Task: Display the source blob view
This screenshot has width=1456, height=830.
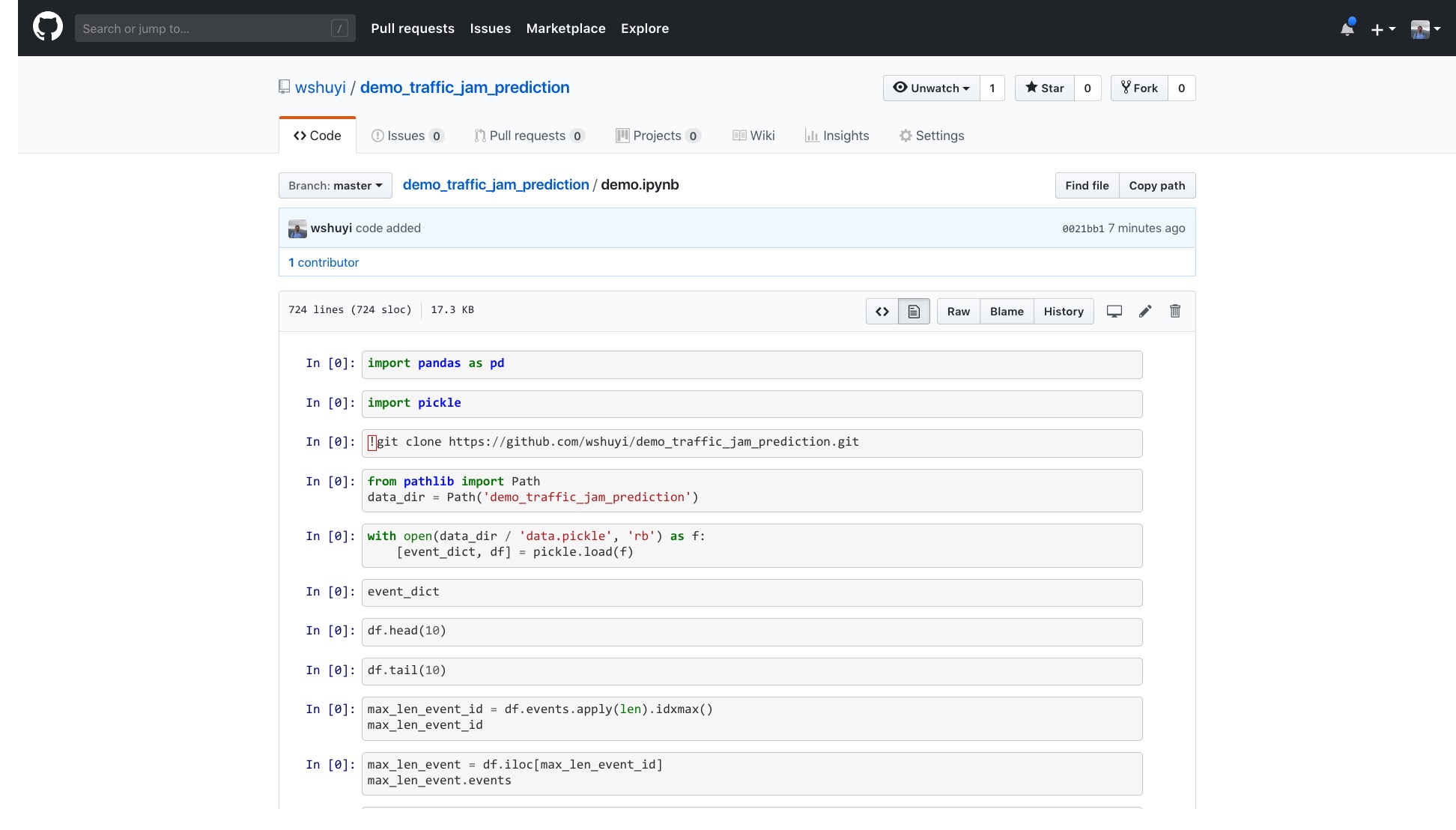Action: coord(882,312)
